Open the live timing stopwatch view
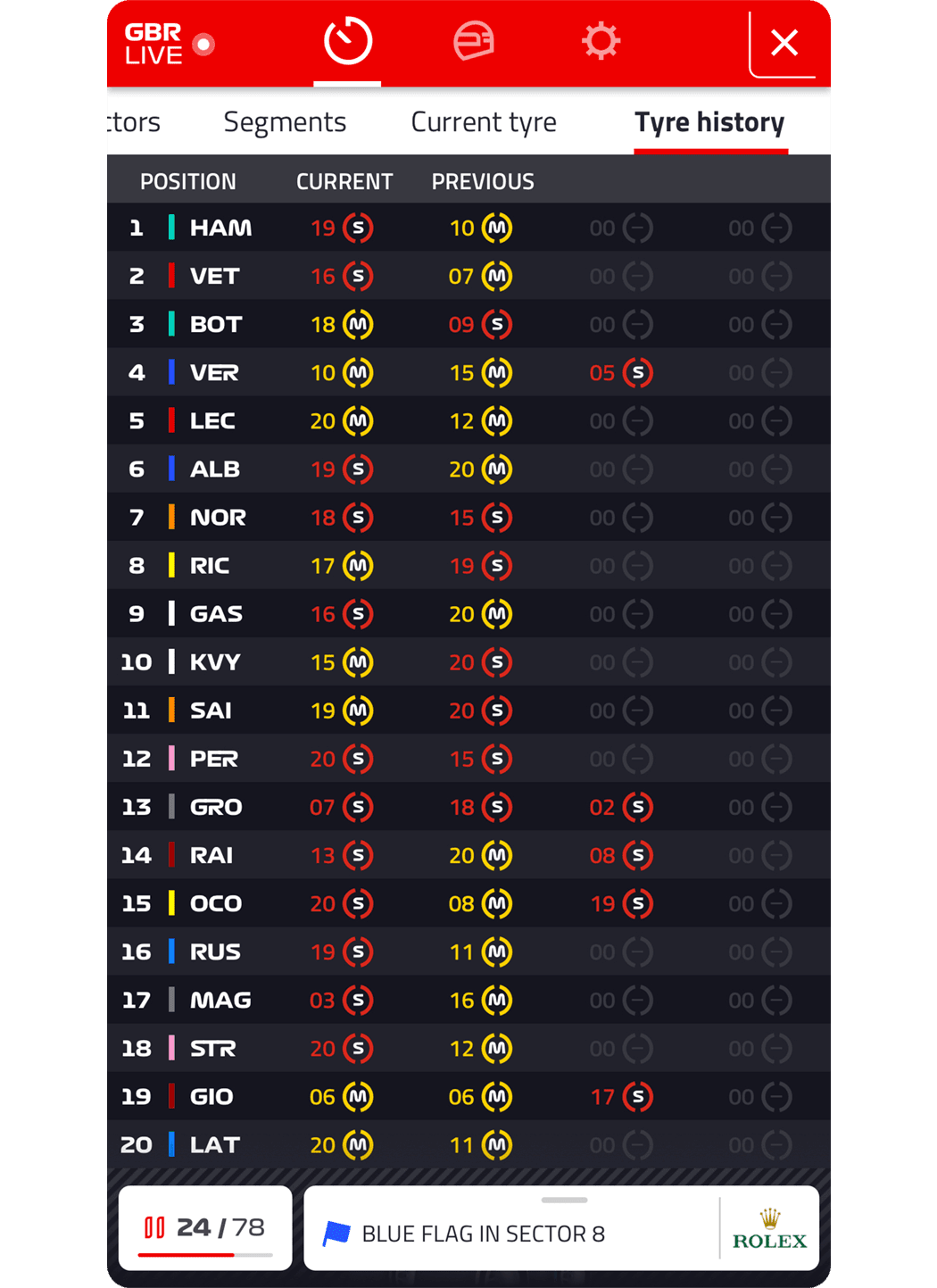This screenshot has height=1288, width=937. (x=347, y=41)
